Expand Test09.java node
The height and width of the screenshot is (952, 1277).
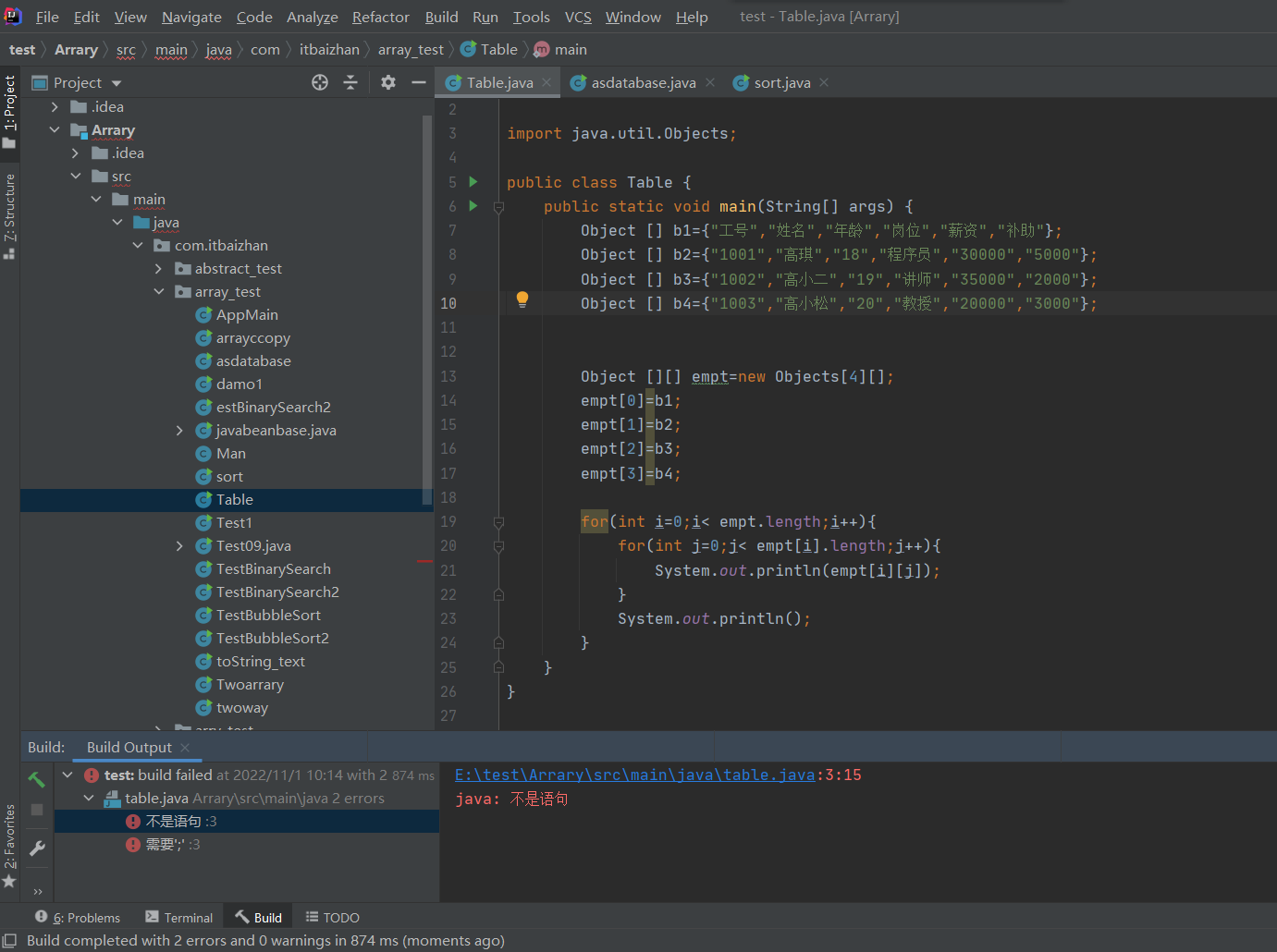[x=179, y=546]
